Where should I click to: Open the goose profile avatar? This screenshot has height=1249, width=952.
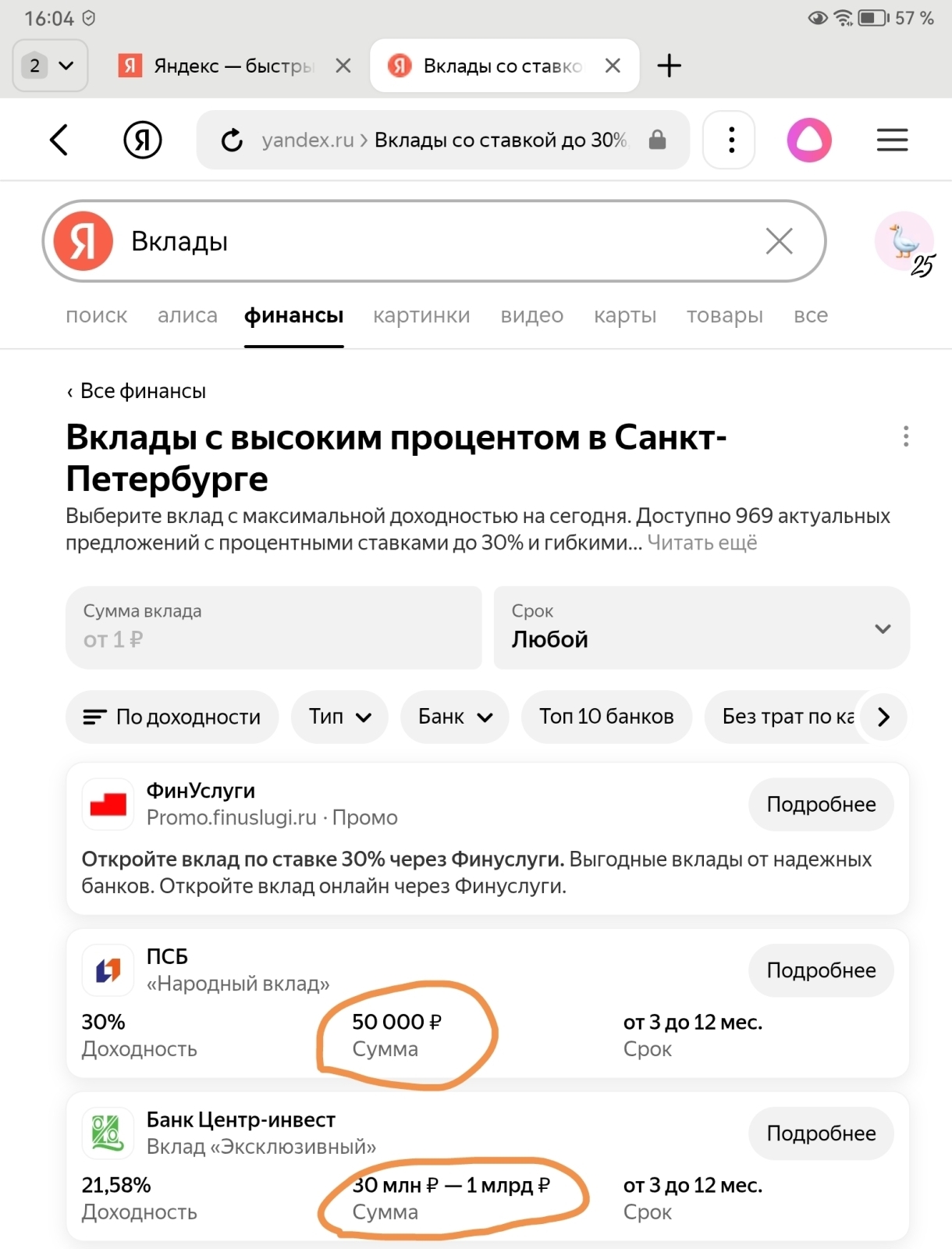904,241
